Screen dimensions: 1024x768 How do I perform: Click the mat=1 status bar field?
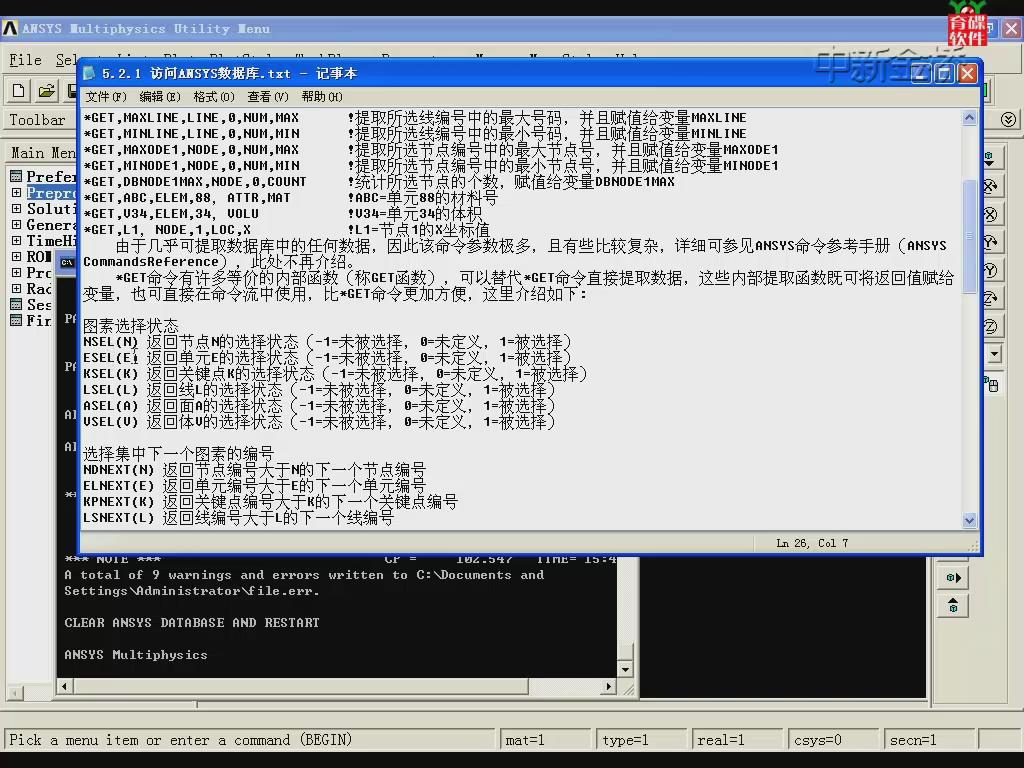(x=544, y=740)
